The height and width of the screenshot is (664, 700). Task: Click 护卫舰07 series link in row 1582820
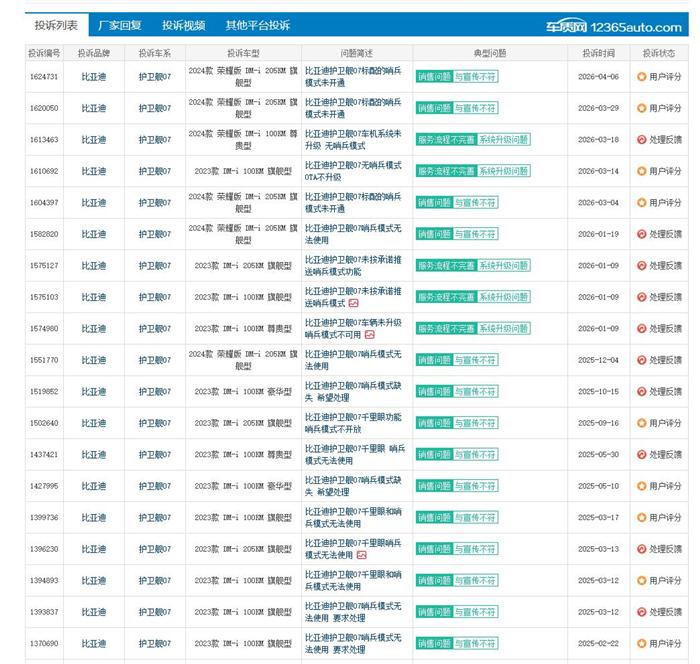[155, 234]
